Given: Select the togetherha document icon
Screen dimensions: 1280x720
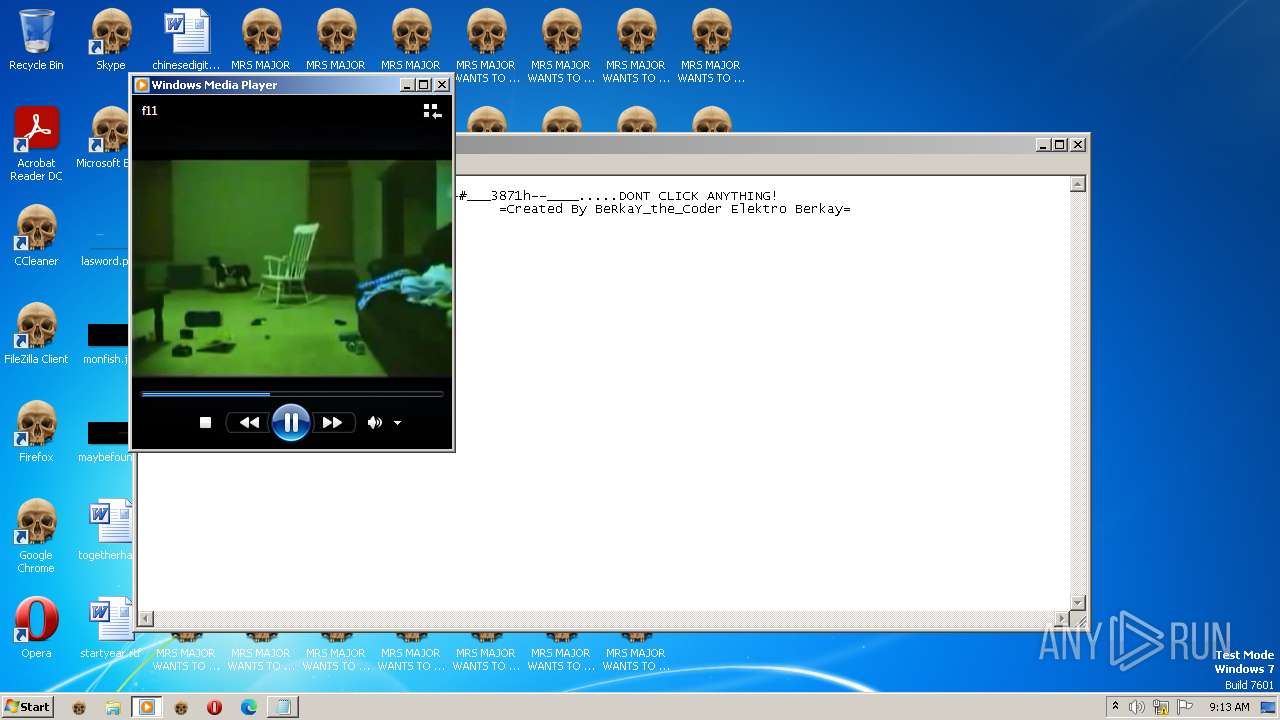Looking at the screenshot, I should (106, 530).
